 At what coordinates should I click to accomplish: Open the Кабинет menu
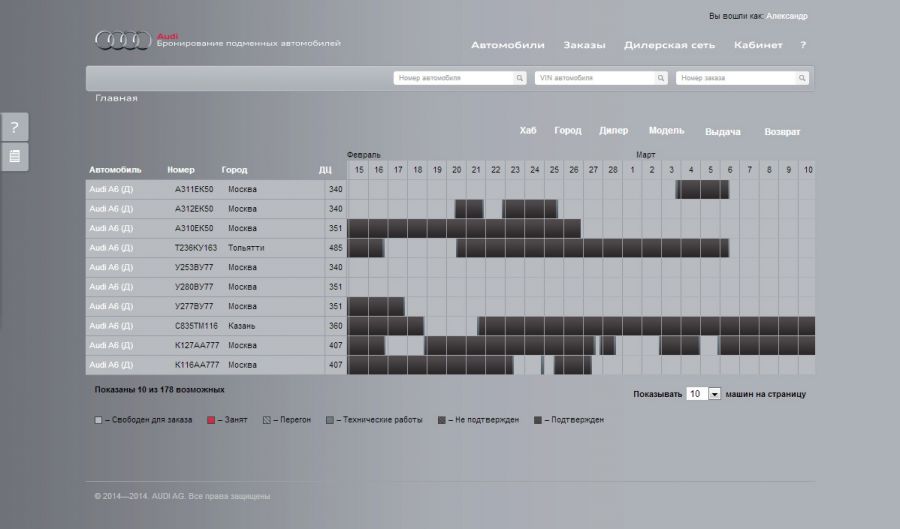[758, 45]
